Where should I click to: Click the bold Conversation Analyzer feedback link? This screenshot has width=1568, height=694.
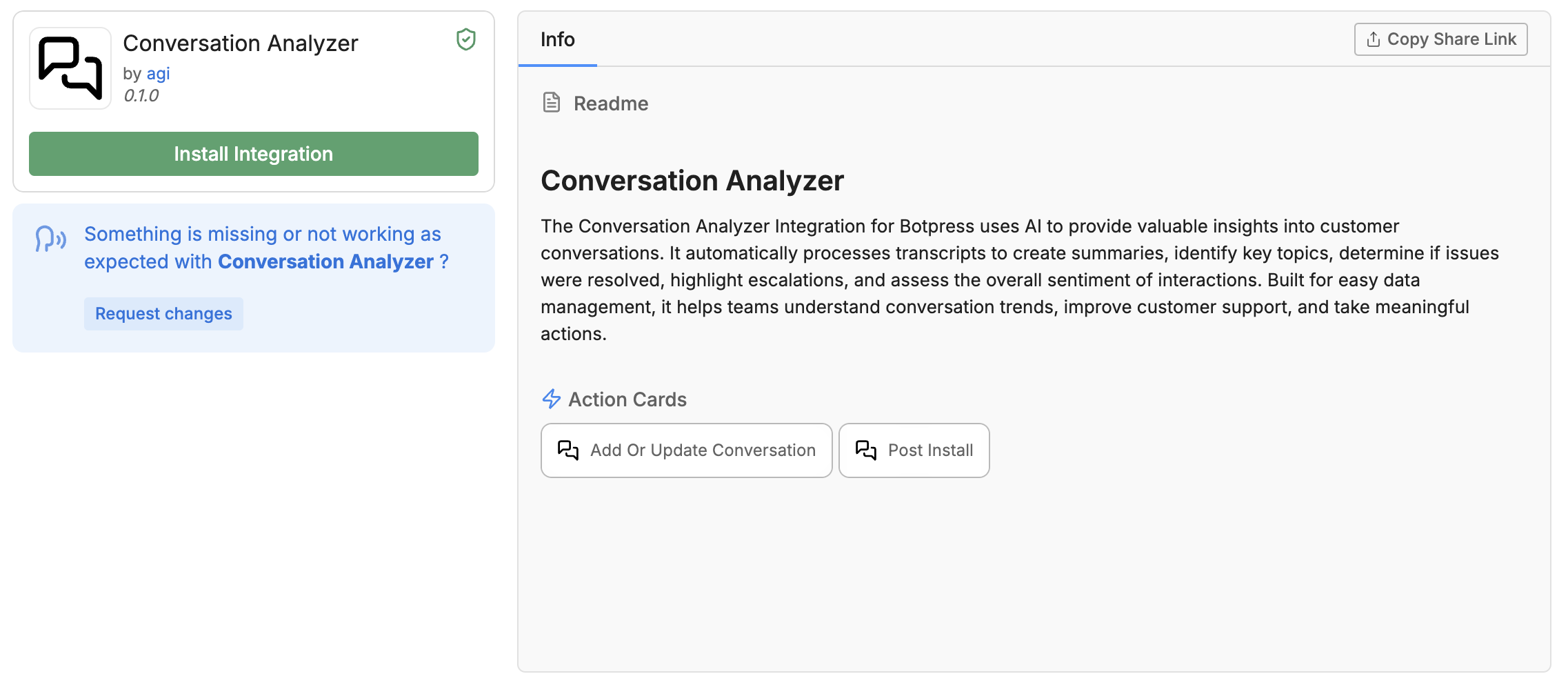point(325,262)
